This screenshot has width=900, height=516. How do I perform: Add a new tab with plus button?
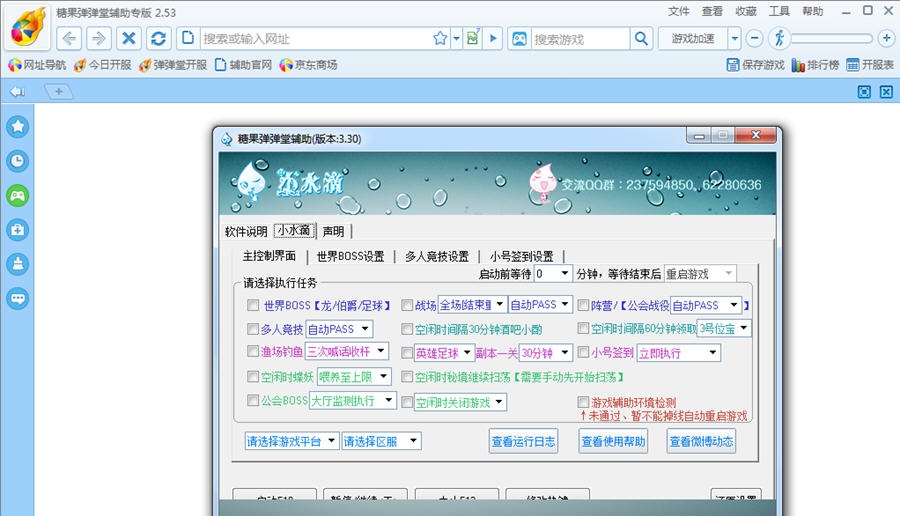pyautogui.click(x=58, y=91)
